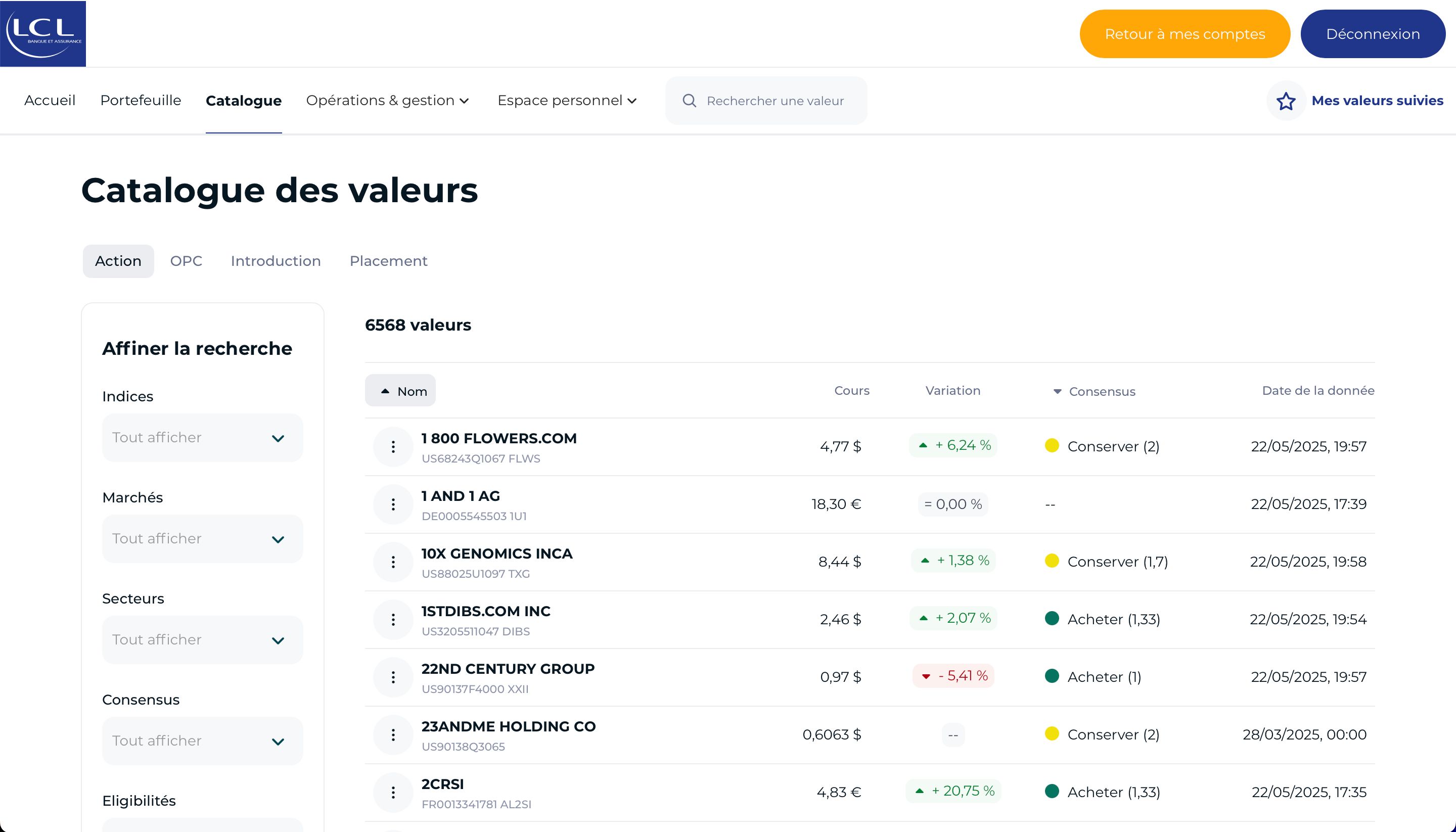This screenshot has width=1456, height=832.
Task: Click price 18,30 € of 1 AND 1 AG
Action: [836, 504]
